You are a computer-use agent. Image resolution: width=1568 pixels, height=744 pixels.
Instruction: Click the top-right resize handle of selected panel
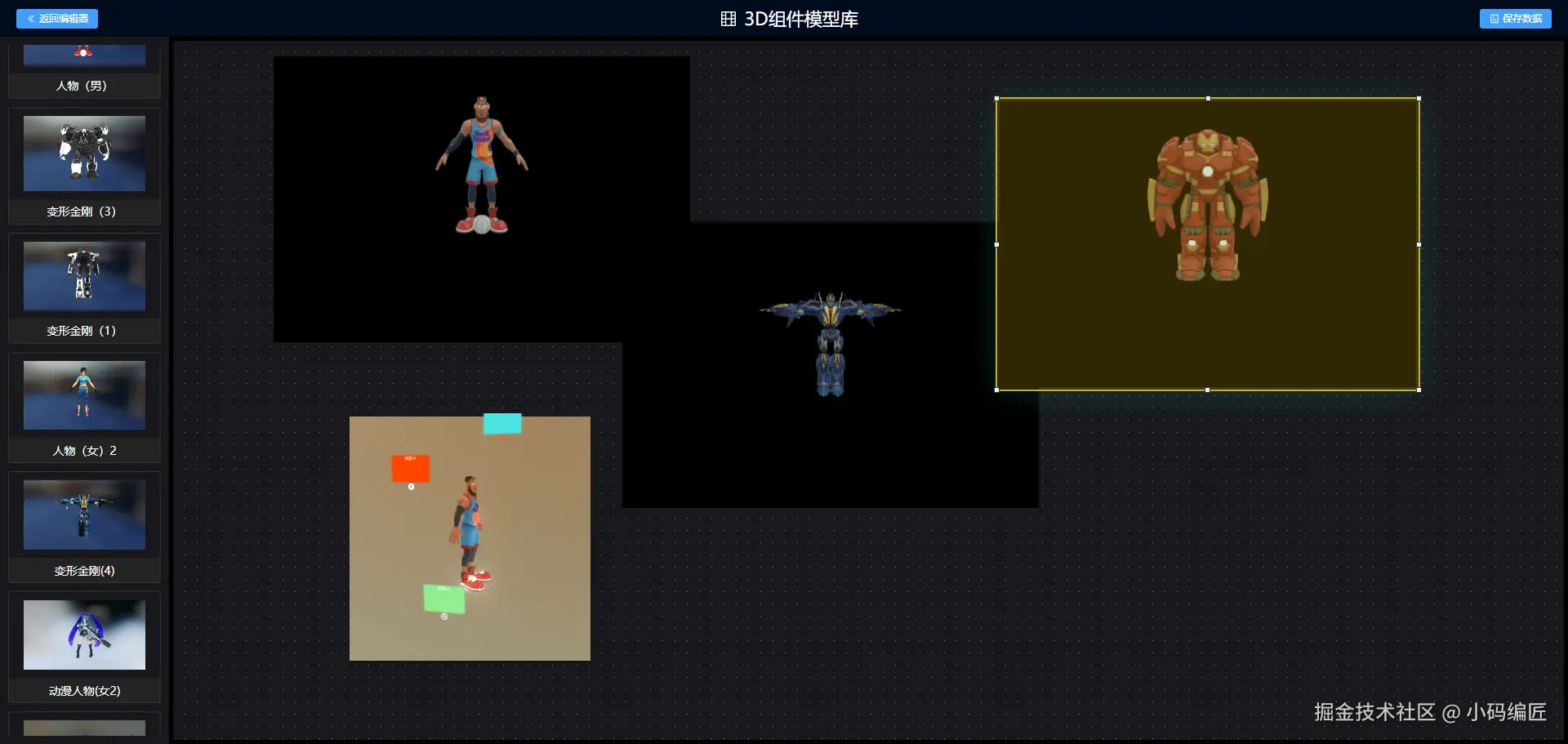(1419, 98)
